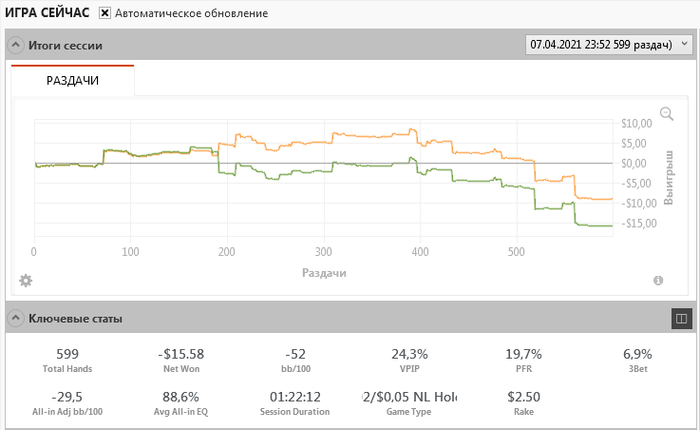
Task: Select the РАЗДАЧИ tab
Action: 73,81
